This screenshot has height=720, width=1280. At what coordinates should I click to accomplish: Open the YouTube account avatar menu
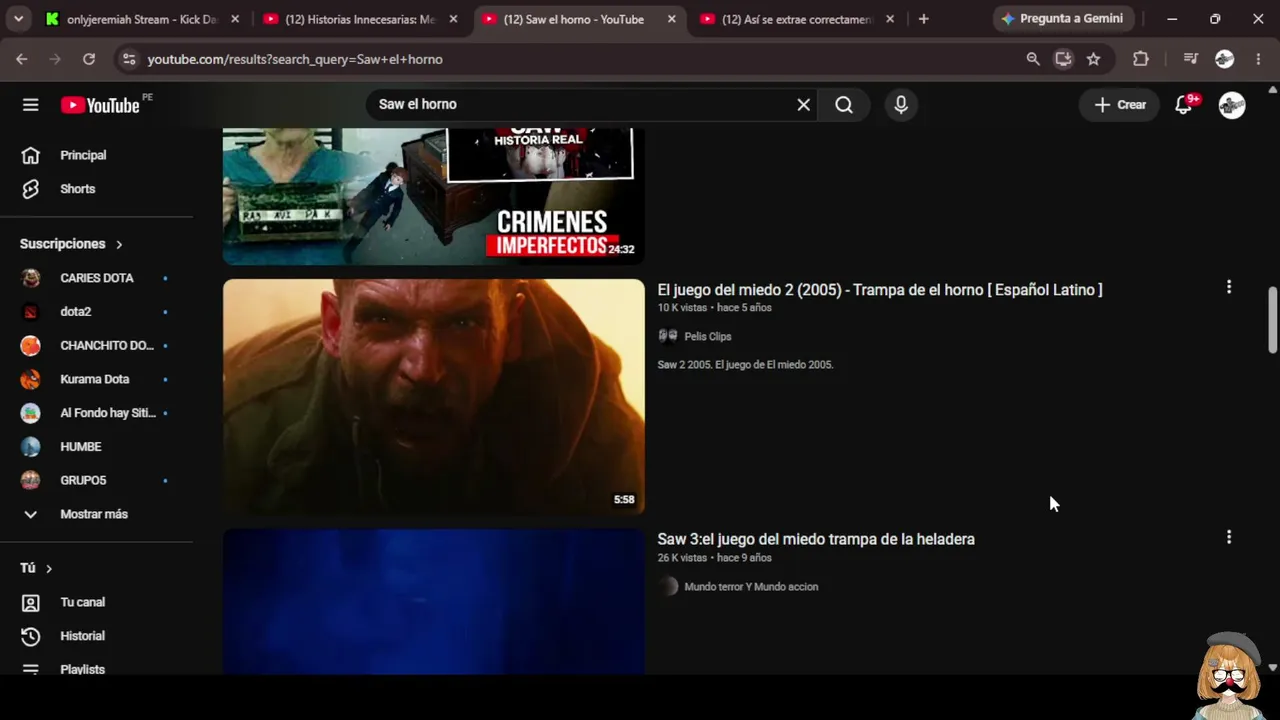[1232, 105]
